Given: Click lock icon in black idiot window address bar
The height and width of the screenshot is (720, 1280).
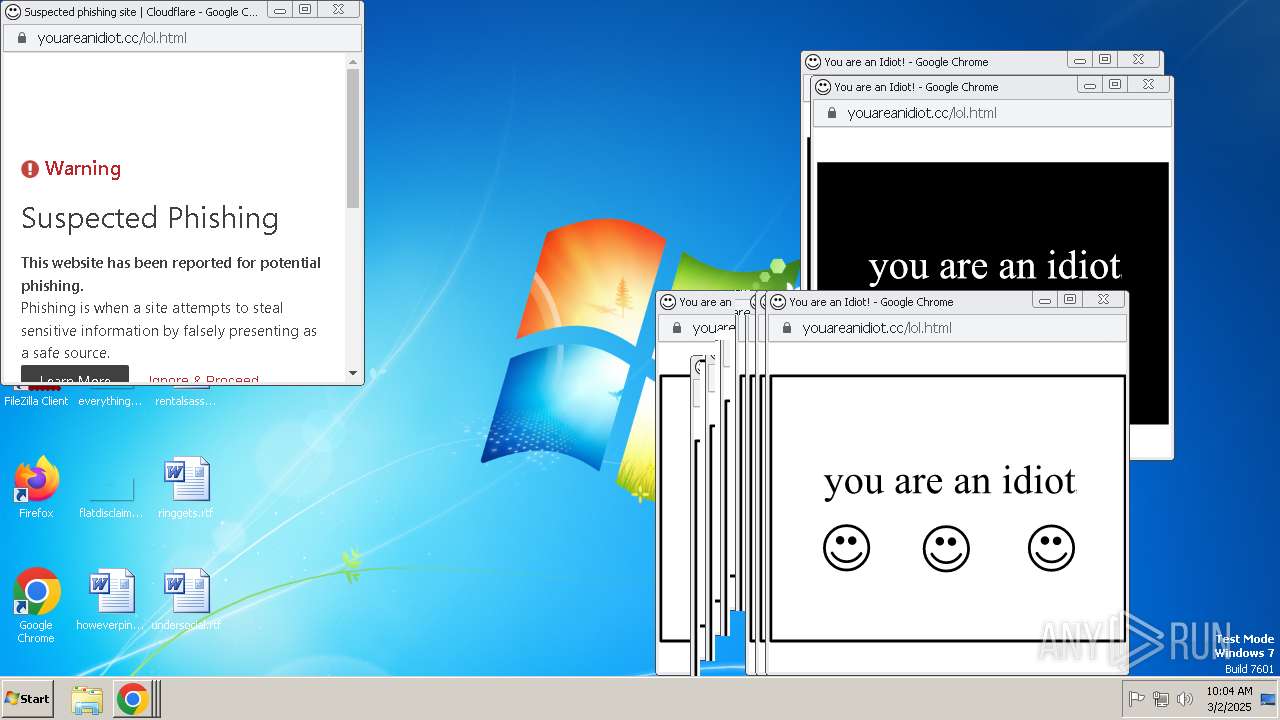Looking at the screenshot, I should coord(830,113).
